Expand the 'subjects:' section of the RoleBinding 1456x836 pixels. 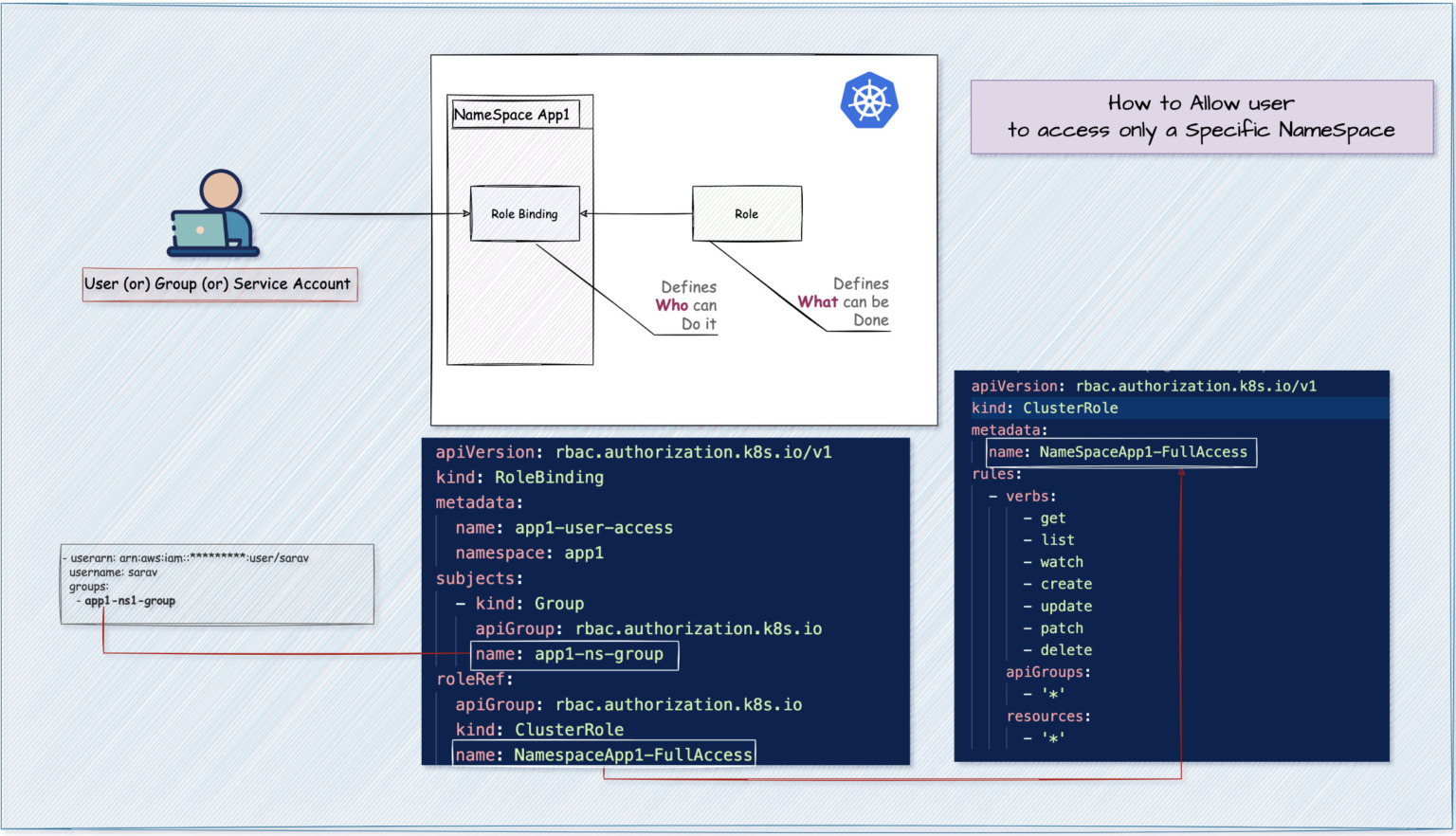(477, 578)
